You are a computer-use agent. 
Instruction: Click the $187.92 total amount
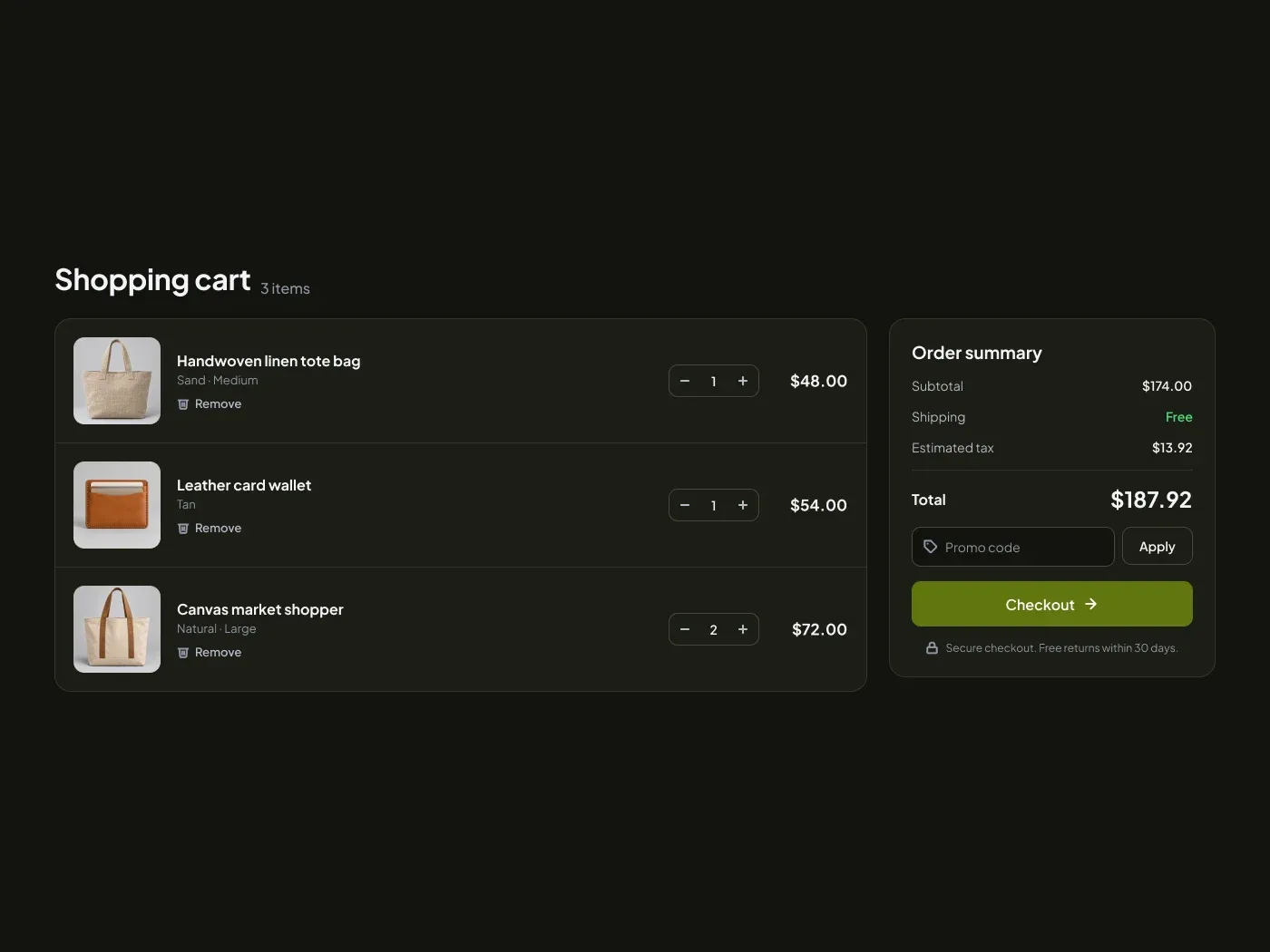click(x=1151, y=500)
